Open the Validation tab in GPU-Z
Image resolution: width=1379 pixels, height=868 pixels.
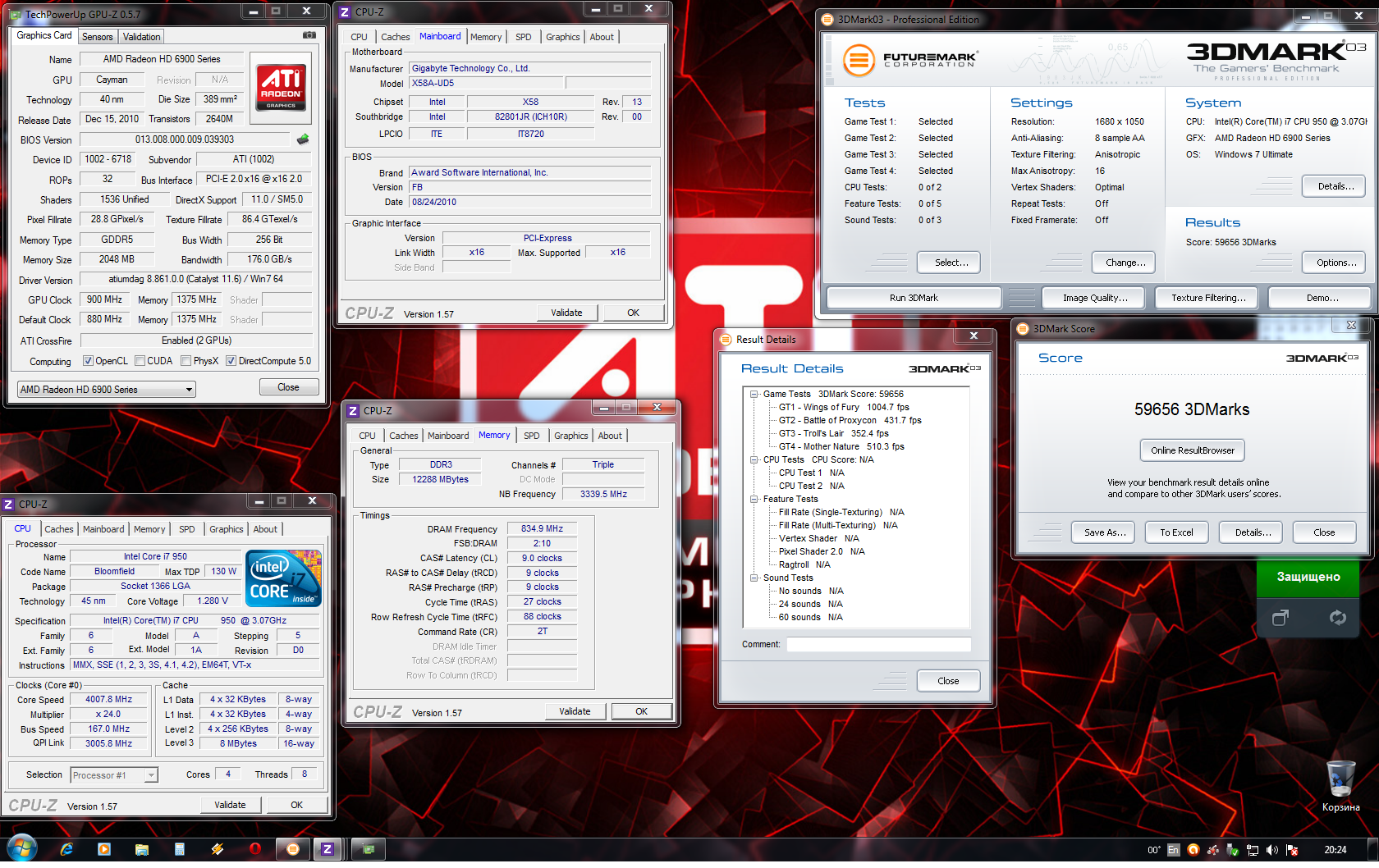(142, 37)
